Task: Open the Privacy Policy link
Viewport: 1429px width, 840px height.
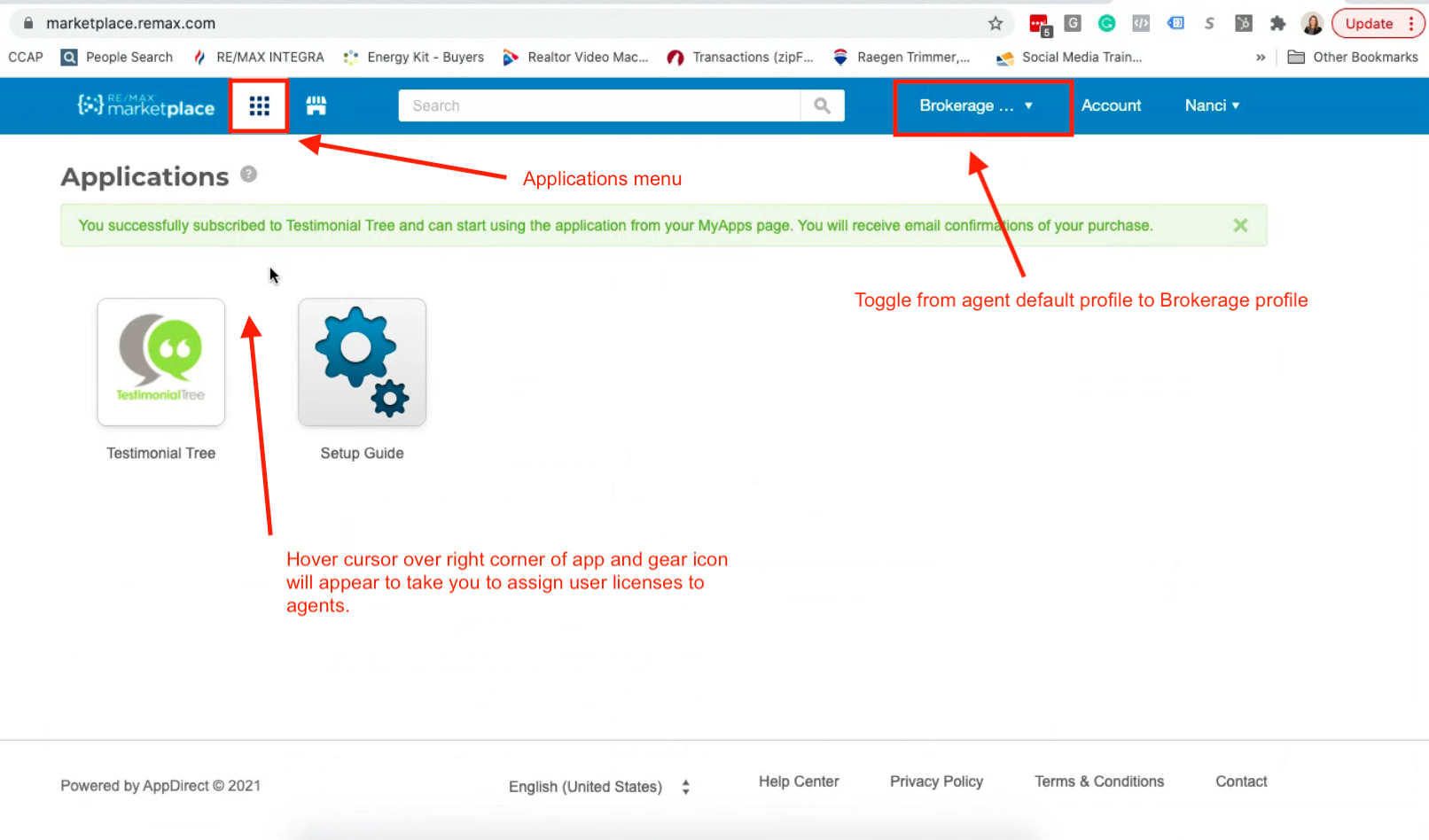Action: [937, 782]
